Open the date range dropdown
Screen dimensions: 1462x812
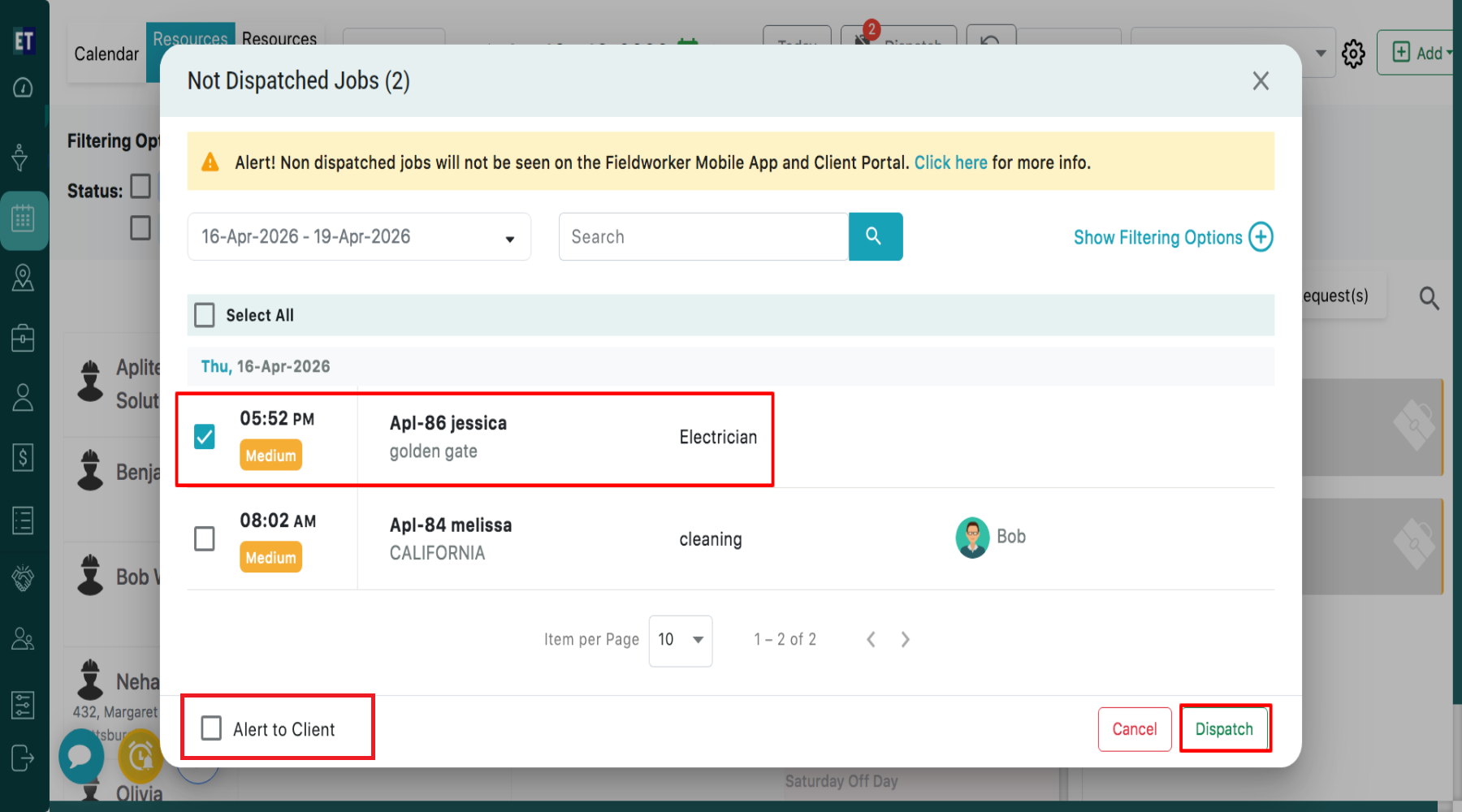tap(359, 237)
